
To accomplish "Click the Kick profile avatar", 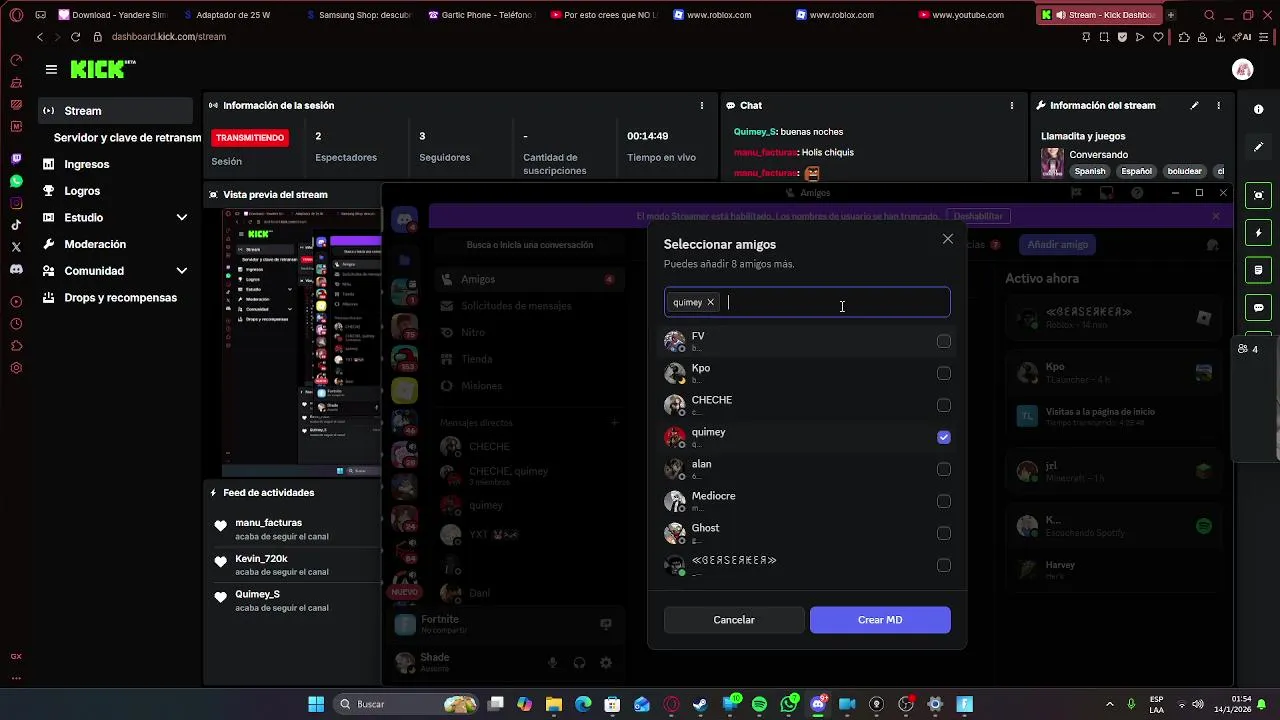I will (1243, 69).
